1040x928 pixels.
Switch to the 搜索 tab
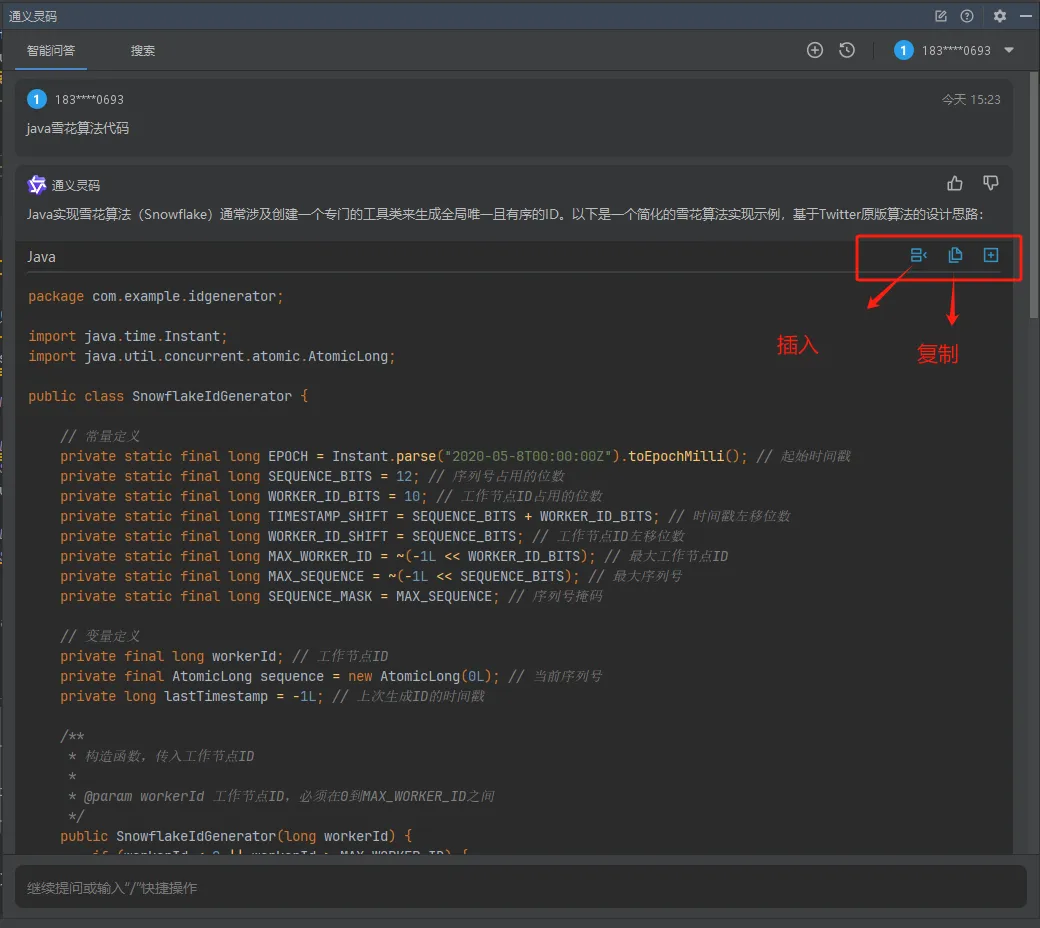click(x=143, y=50)
